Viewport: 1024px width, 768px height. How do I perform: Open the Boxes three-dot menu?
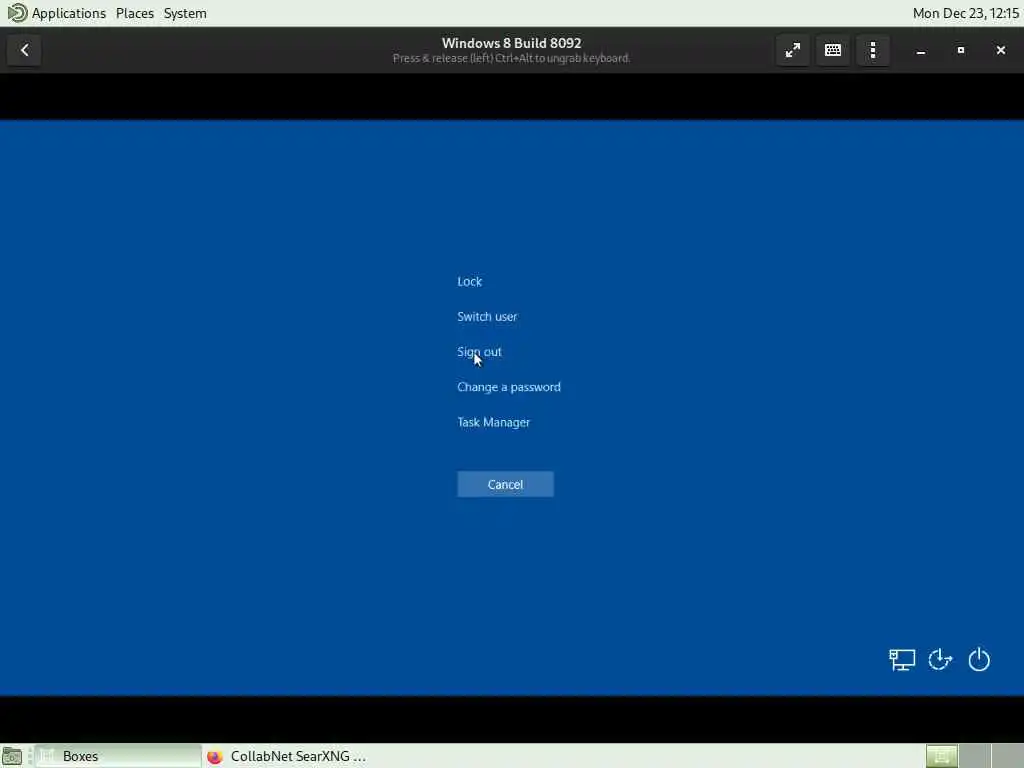coord(872,50)
